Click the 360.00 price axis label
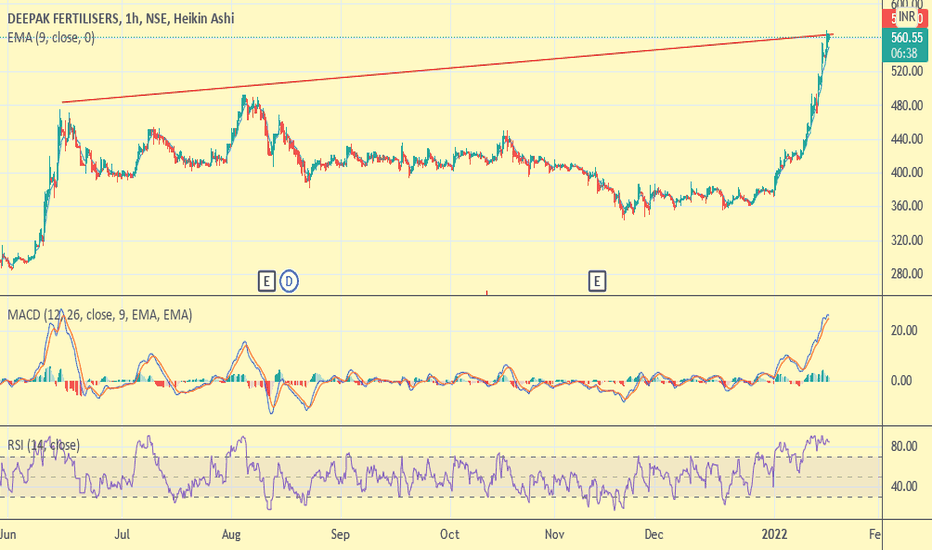 (906, 206)
